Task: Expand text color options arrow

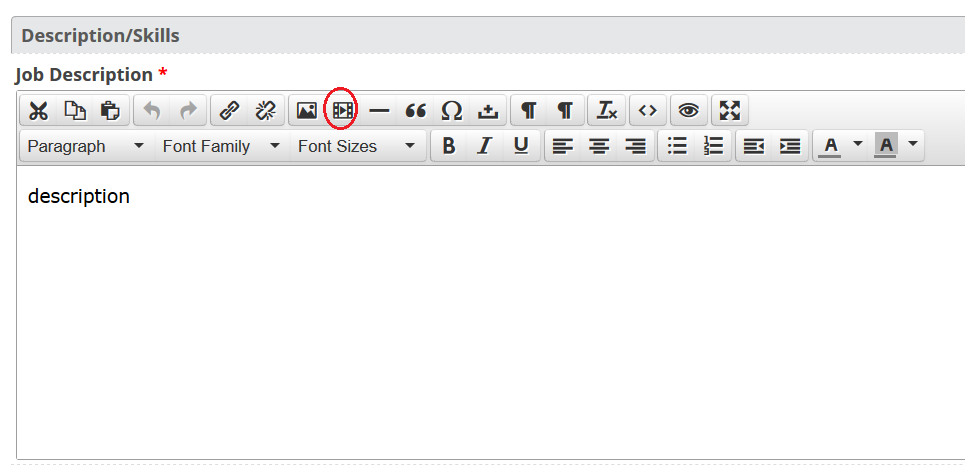Action: coord(858,145)
